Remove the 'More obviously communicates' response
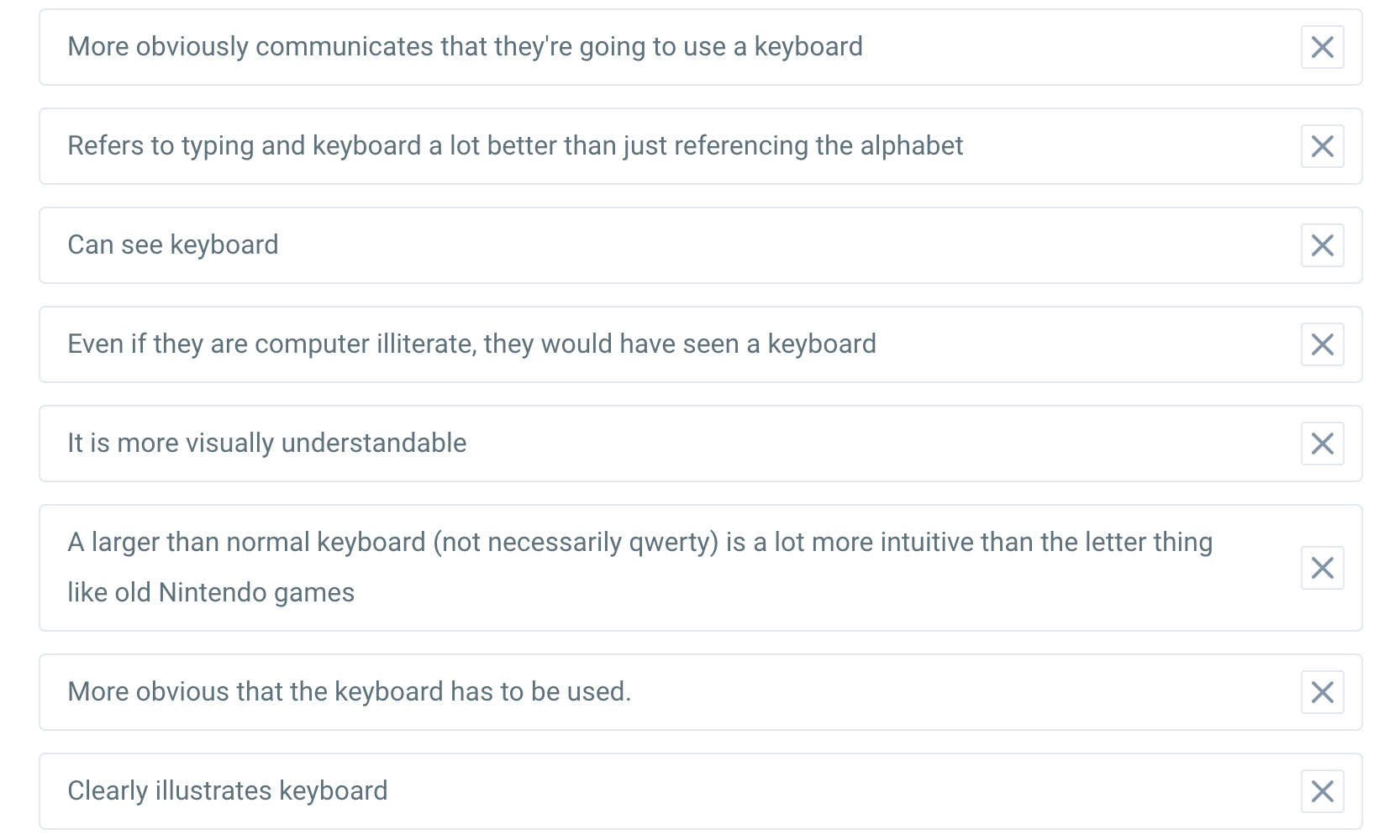Image resolution: width=1400 pixels, height=840 pixels. tap(1322, 47)
